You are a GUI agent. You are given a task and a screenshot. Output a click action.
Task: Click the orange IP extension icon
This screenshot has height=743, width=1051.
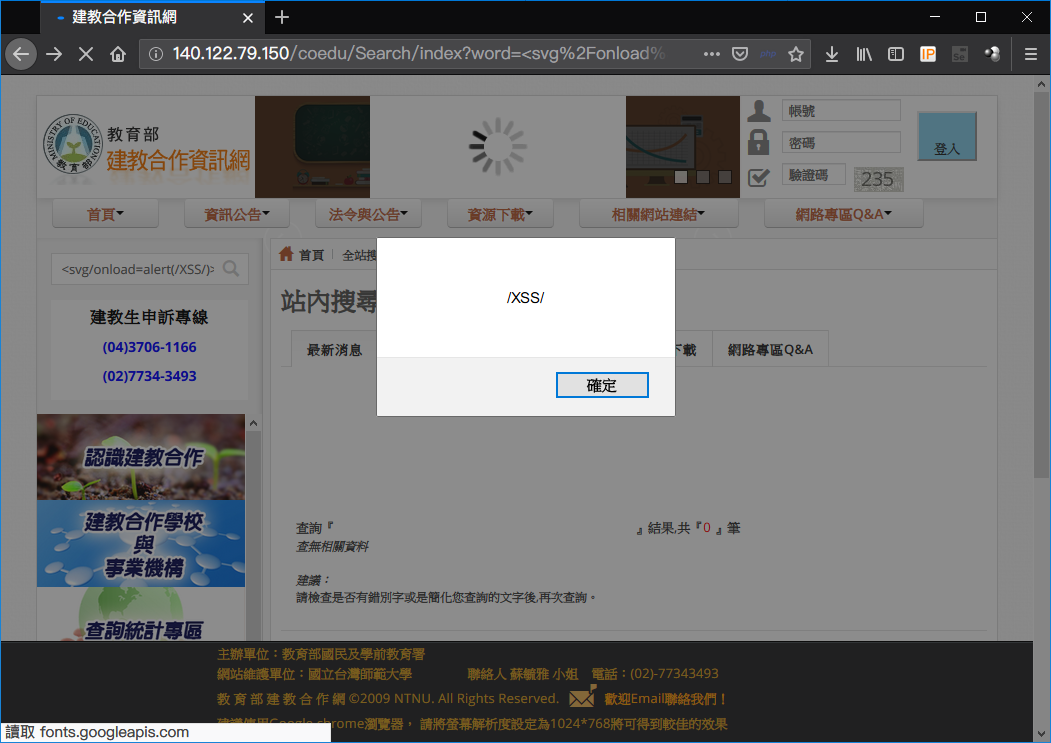coord(928,54)
